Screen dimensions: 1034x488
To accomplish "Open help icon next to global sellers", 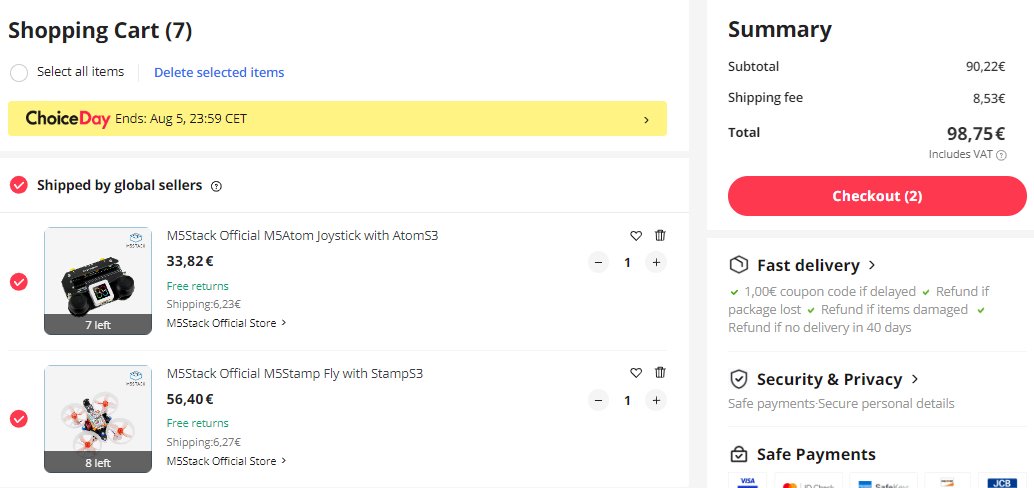I will (x=216, y=186).
